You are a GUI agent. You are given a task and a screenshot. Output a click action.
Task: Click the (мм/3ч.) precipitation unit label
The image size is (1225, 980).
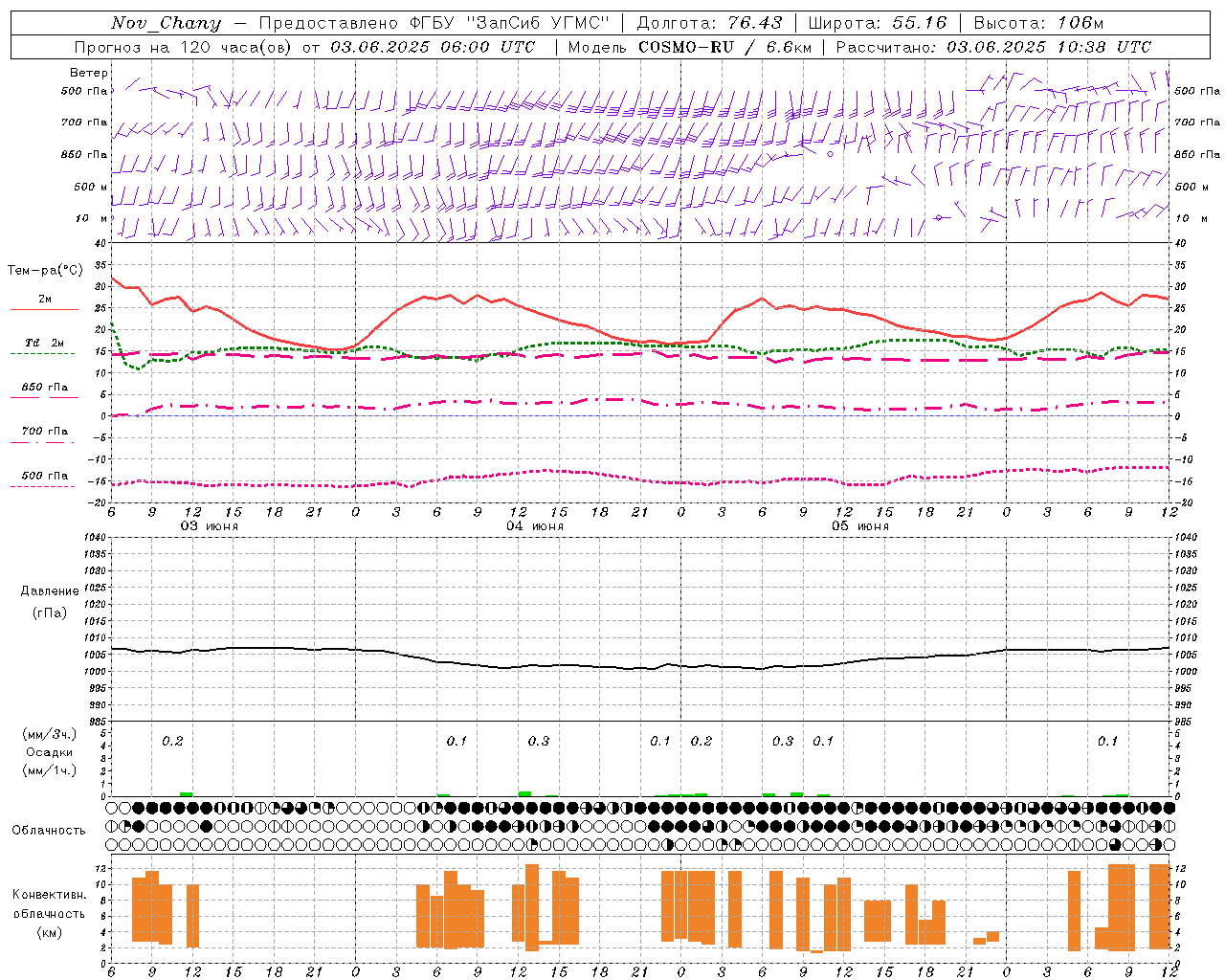click(50, 735)
